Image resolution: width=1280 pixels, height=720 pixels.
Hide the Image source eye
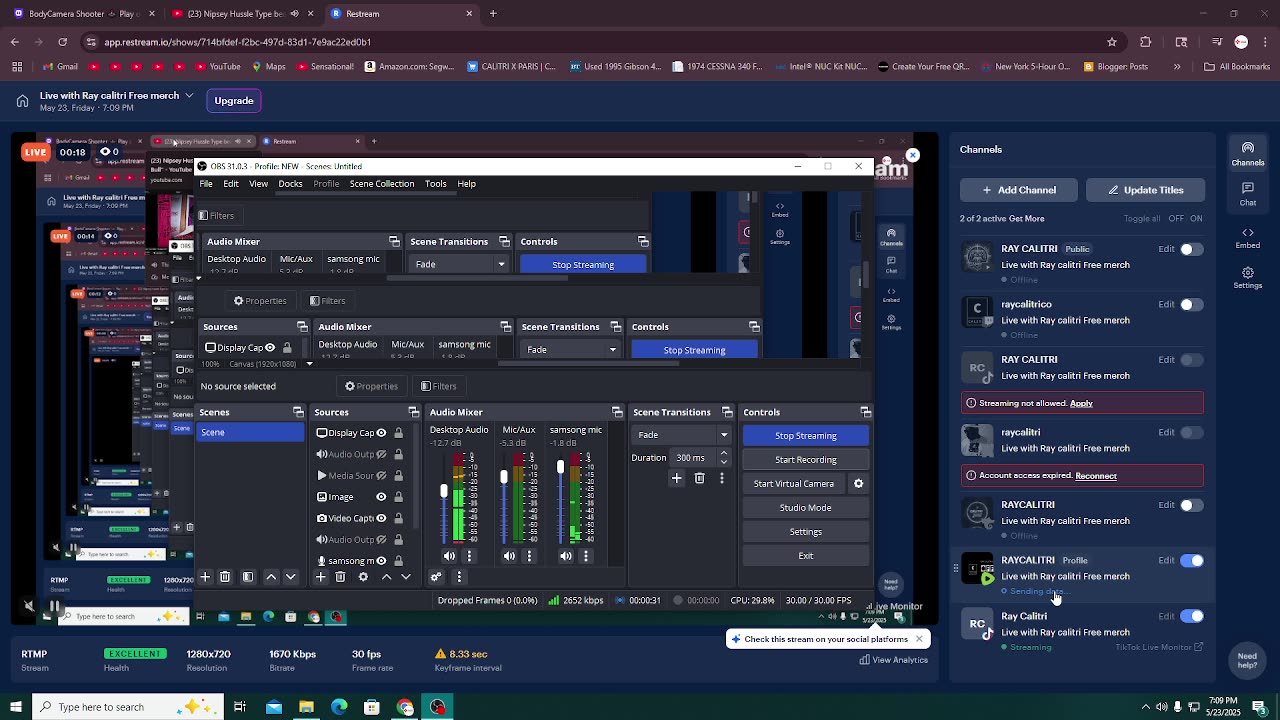click(x=381, y=497)
